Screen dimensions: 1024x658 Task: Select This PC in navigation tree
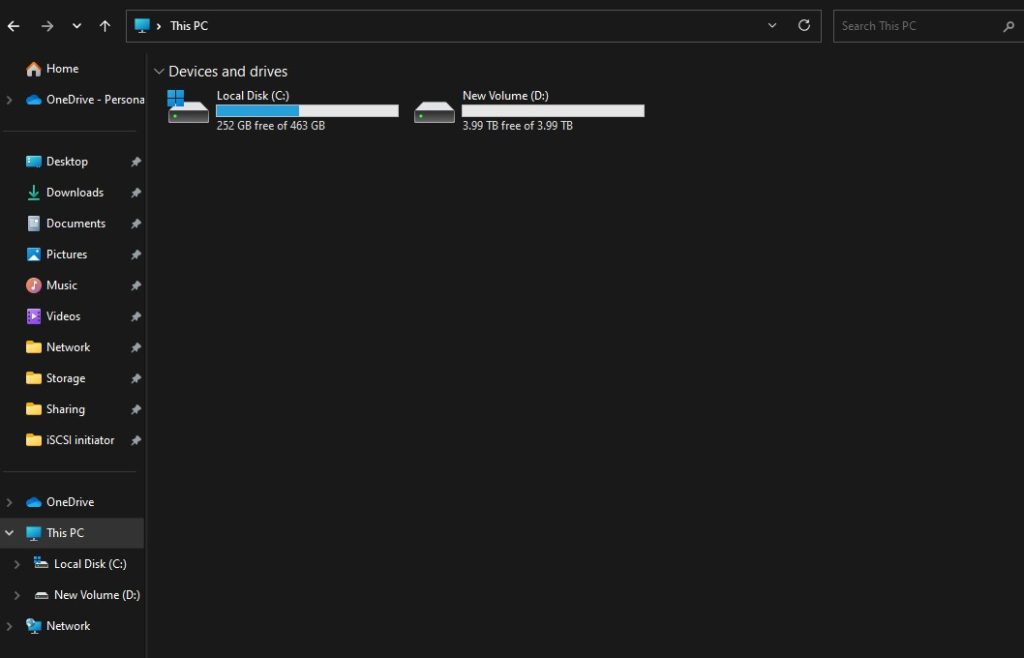[65, 533]
